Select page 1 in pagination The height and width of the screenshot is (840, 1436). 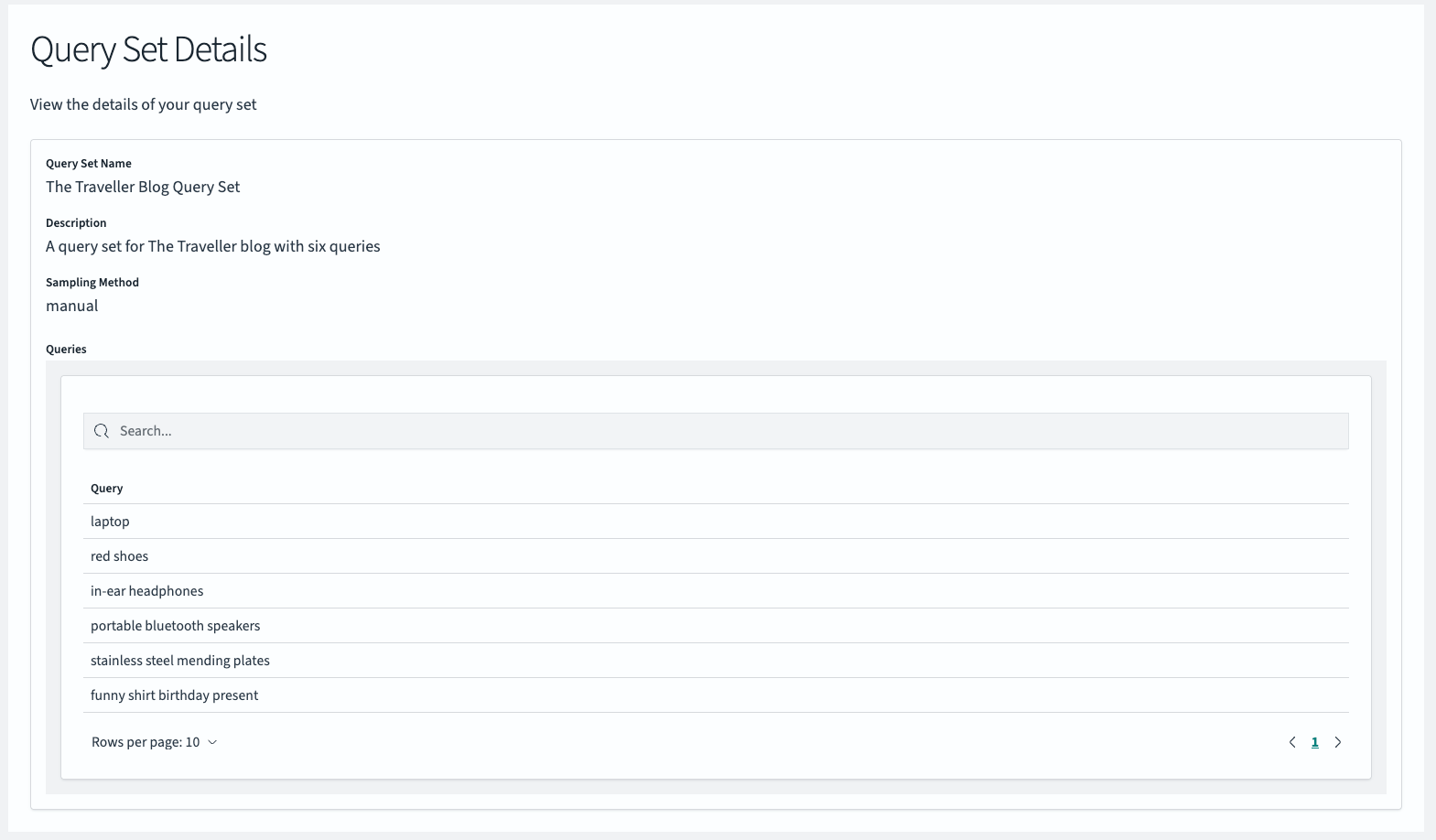[1315, 742]
